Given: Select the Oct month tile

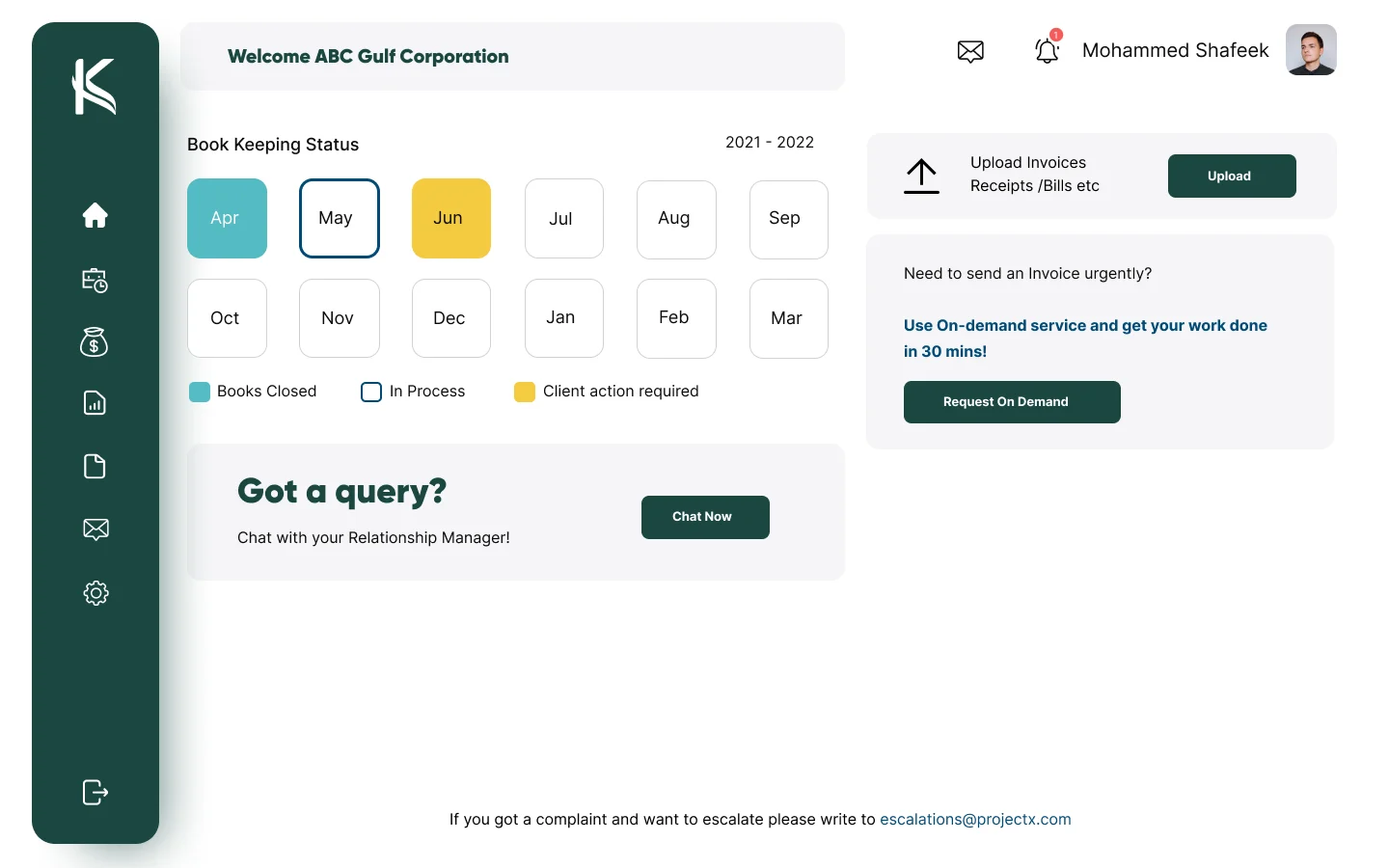Looking at the screenshot, I should (x=227, y=318).
